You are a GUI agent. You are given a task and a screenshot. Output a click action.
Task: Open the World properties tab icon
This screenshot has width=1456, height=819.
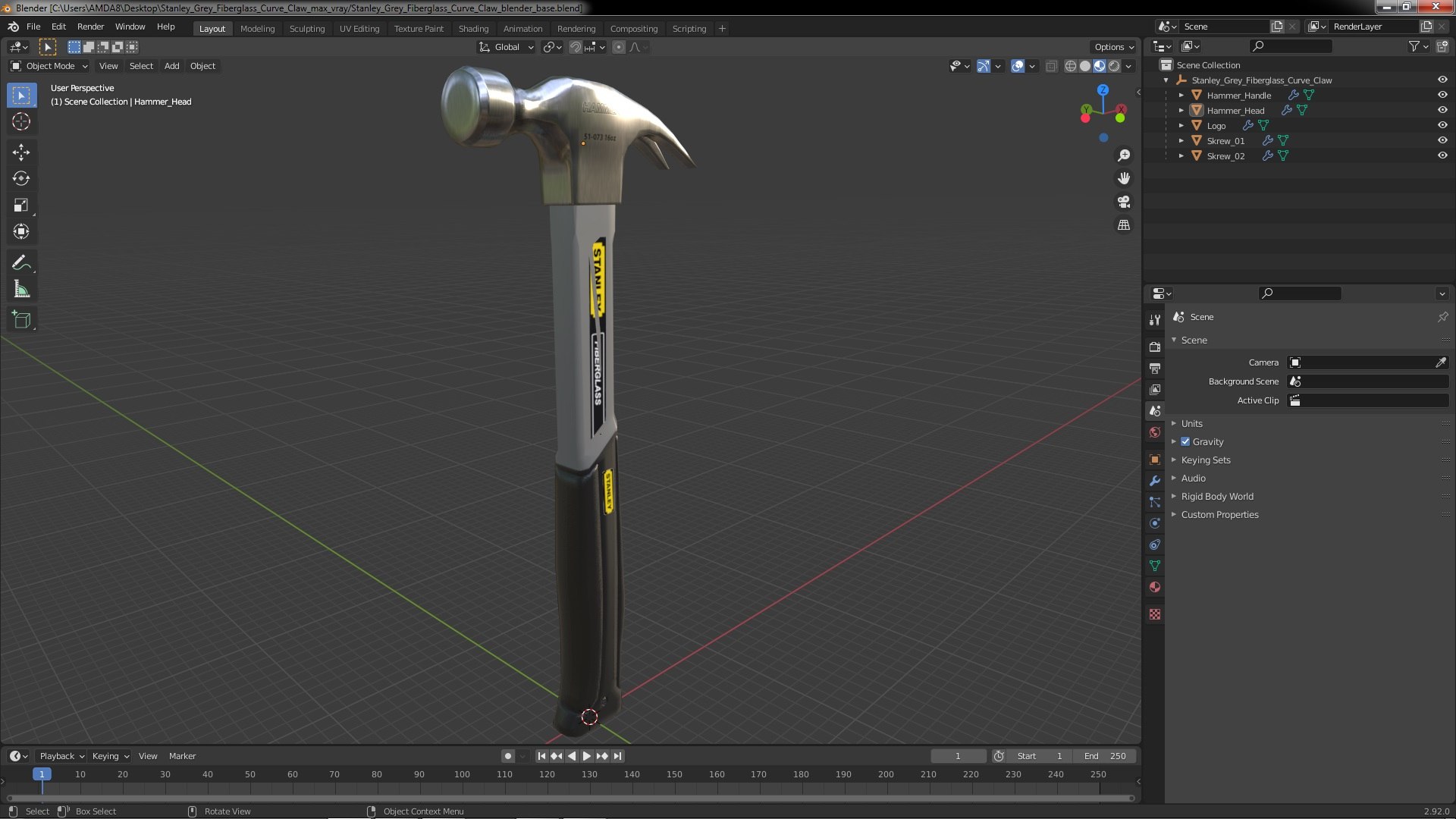click(1155, 432)
